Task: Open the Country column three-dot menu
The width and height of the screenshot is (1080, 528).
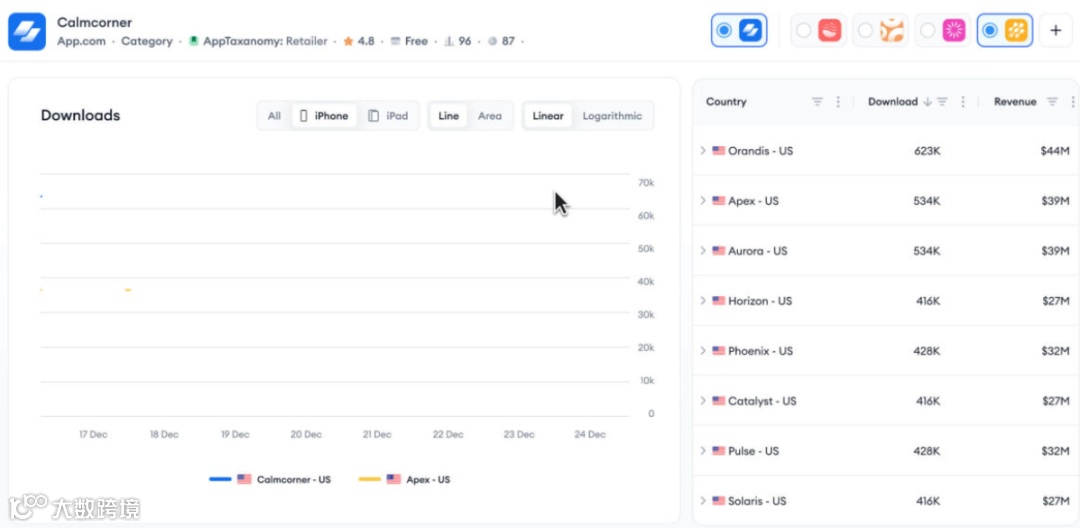Action: point(838,102)
